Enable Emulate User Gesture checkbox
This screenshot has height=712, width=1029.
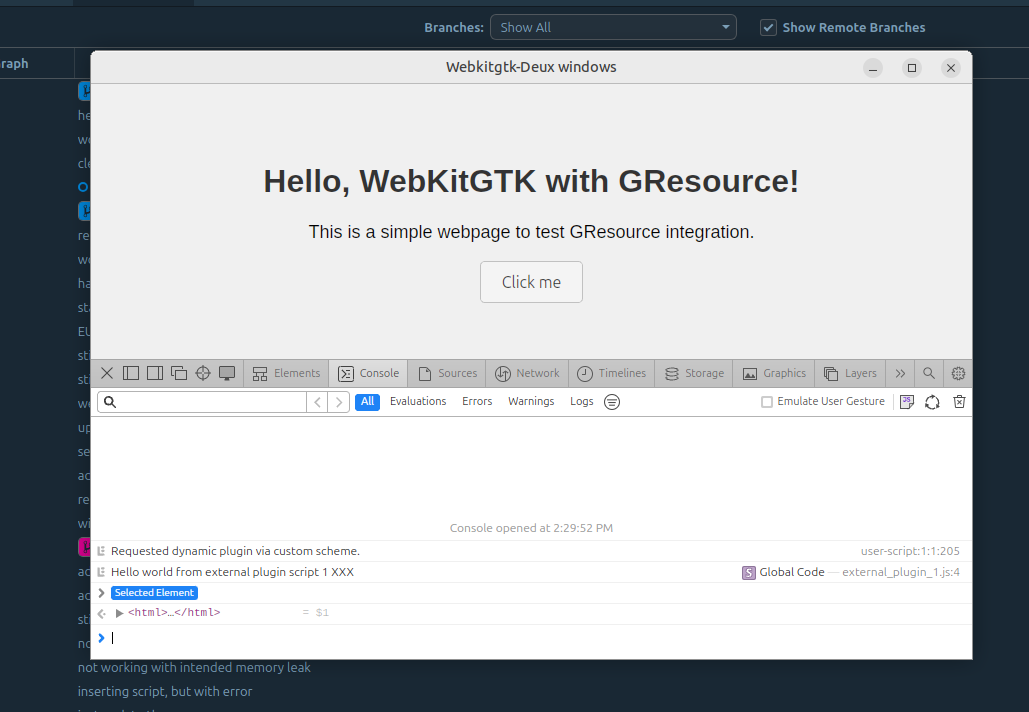(x=766, y=402)
